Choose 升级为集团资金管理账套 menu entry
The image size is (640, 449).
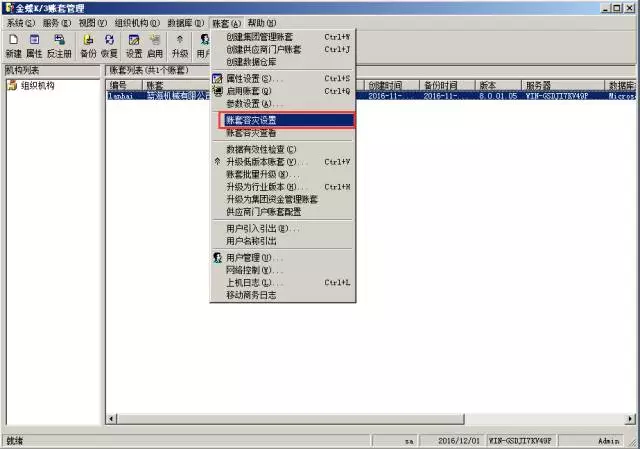coord(282,200)
